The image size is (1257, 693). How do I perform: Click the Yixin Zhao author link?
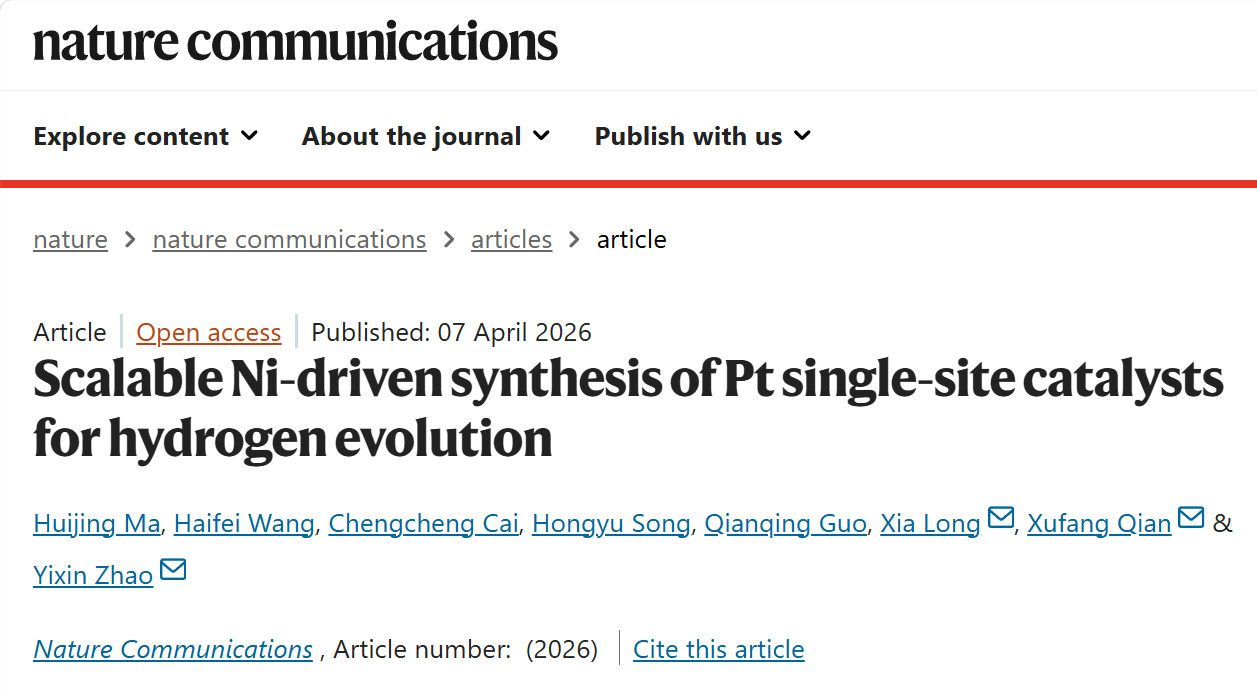[x=93, y=575]
